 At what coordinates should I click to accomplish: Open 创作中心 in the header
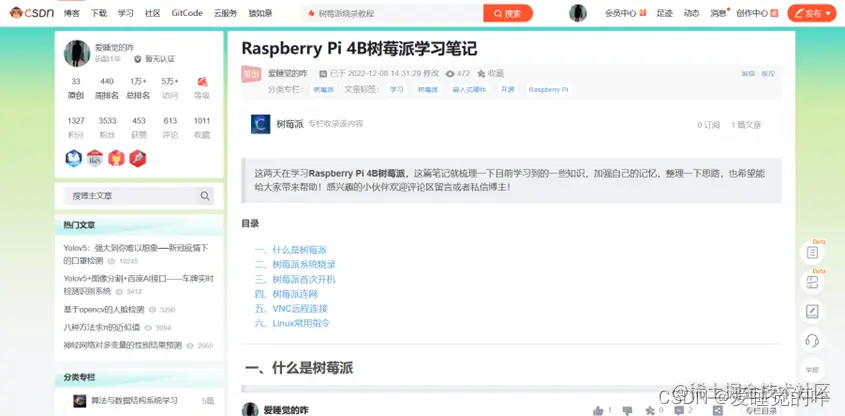(757, 13)
